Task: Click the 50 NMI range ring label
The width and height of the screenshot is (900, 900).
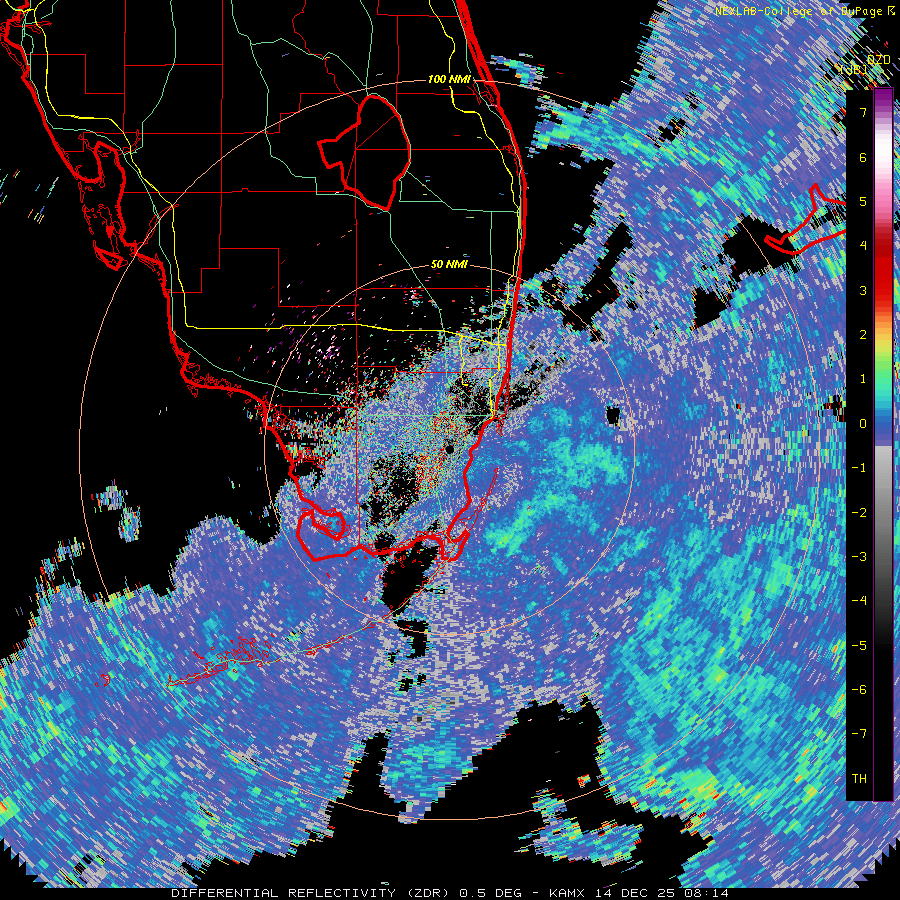Action: tap(449, 265)
